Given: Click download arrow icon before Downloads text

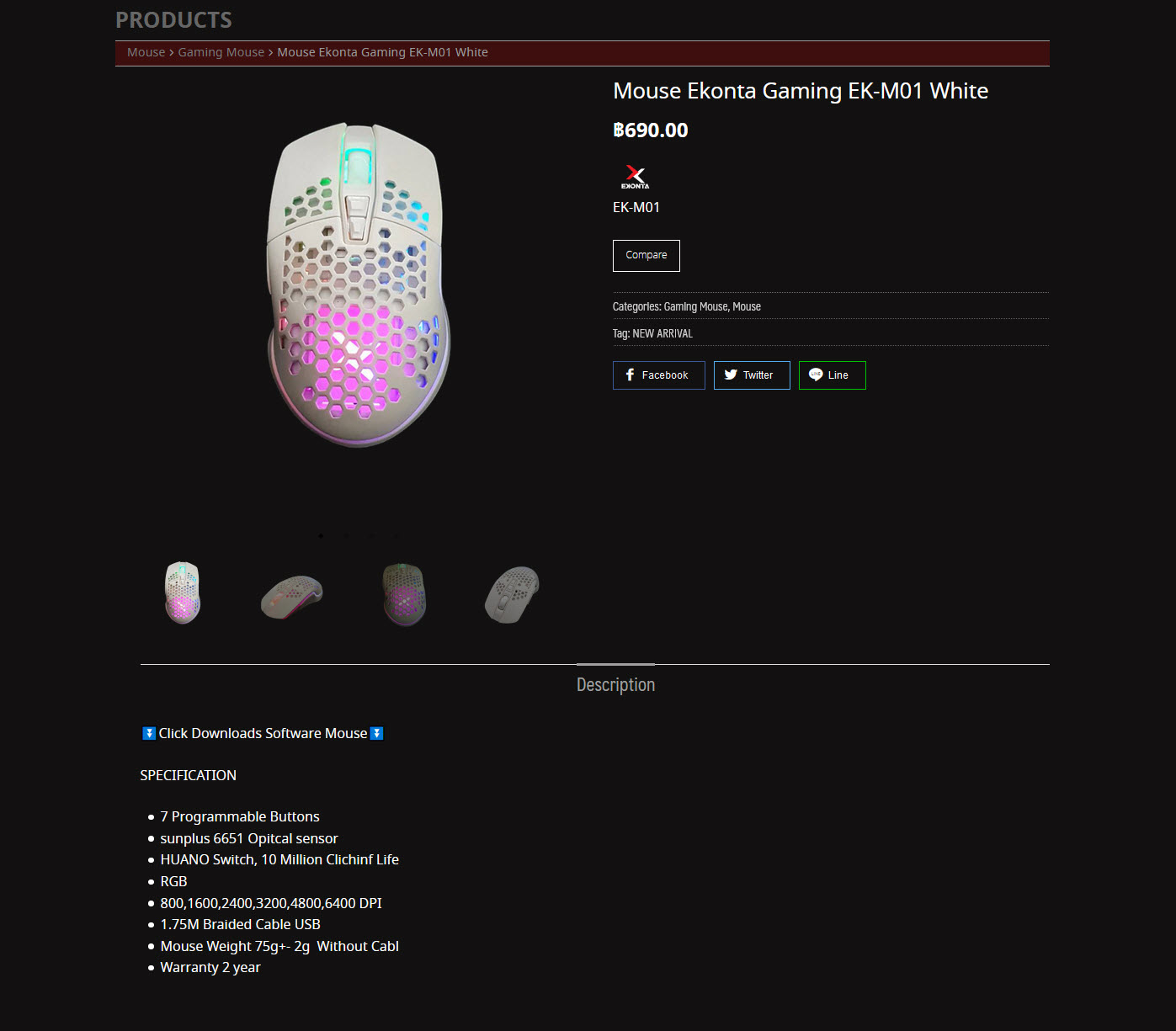Looking at the screenshot, I should click(x=149, y=733).
